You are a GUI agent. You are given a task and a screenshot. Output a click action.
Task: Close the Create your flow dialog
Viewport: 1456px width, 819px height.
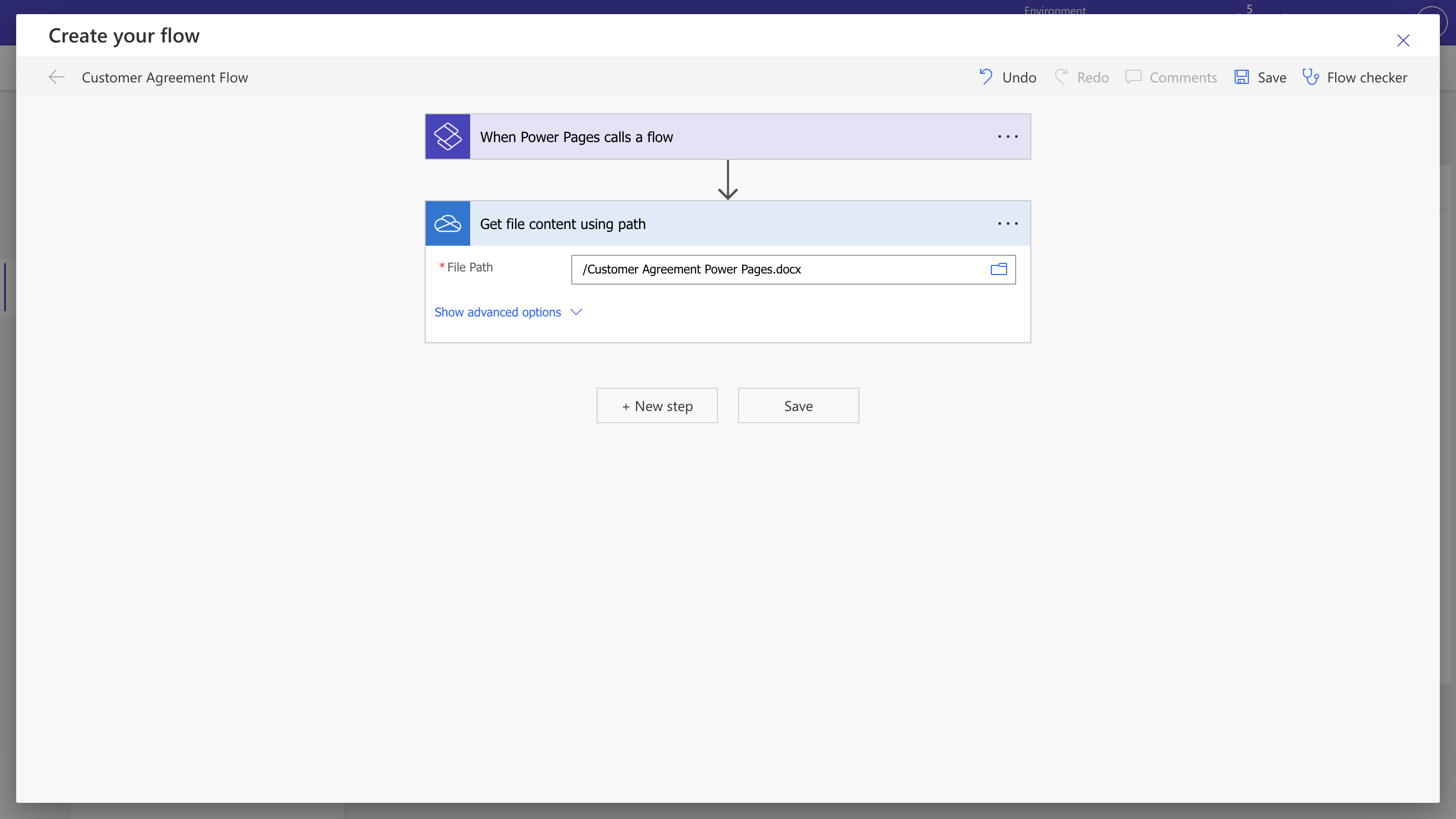1403,40
